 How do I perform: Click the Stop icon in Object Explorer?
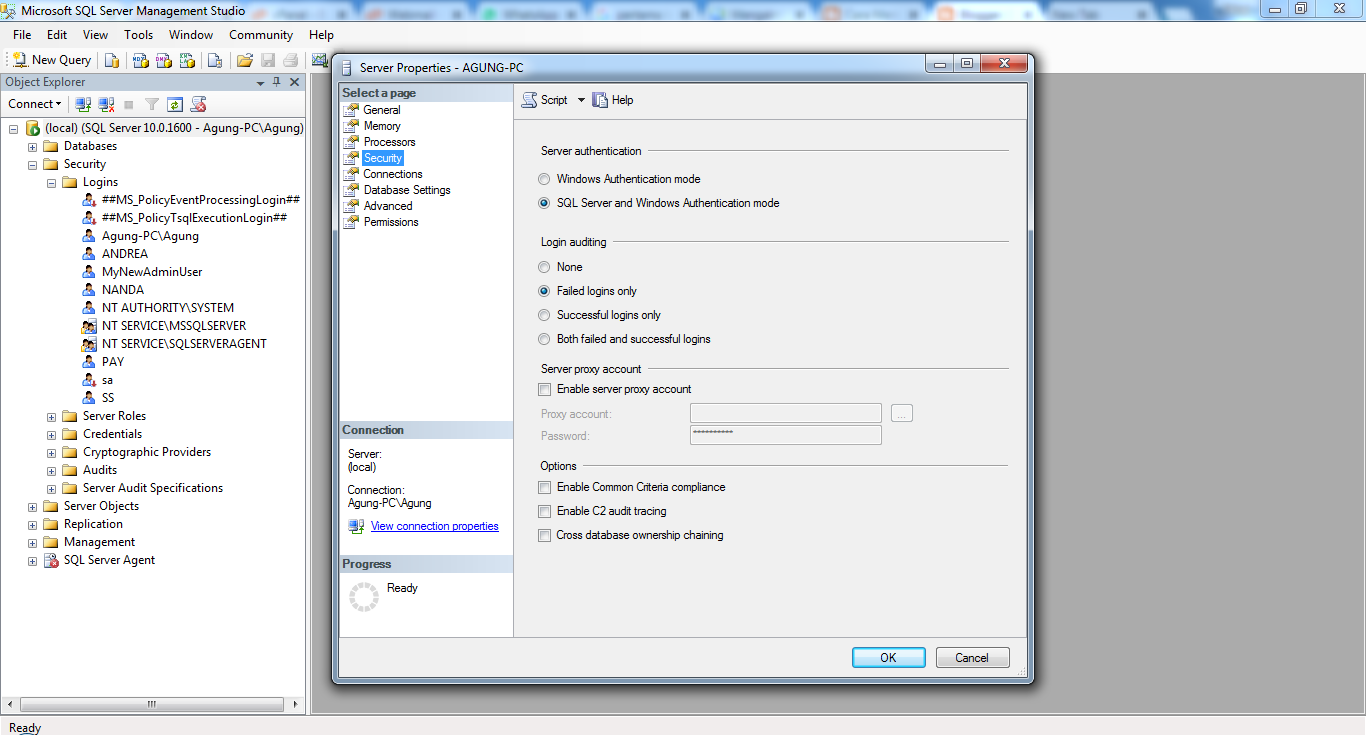pyautogui.click(x=129, y=104)
